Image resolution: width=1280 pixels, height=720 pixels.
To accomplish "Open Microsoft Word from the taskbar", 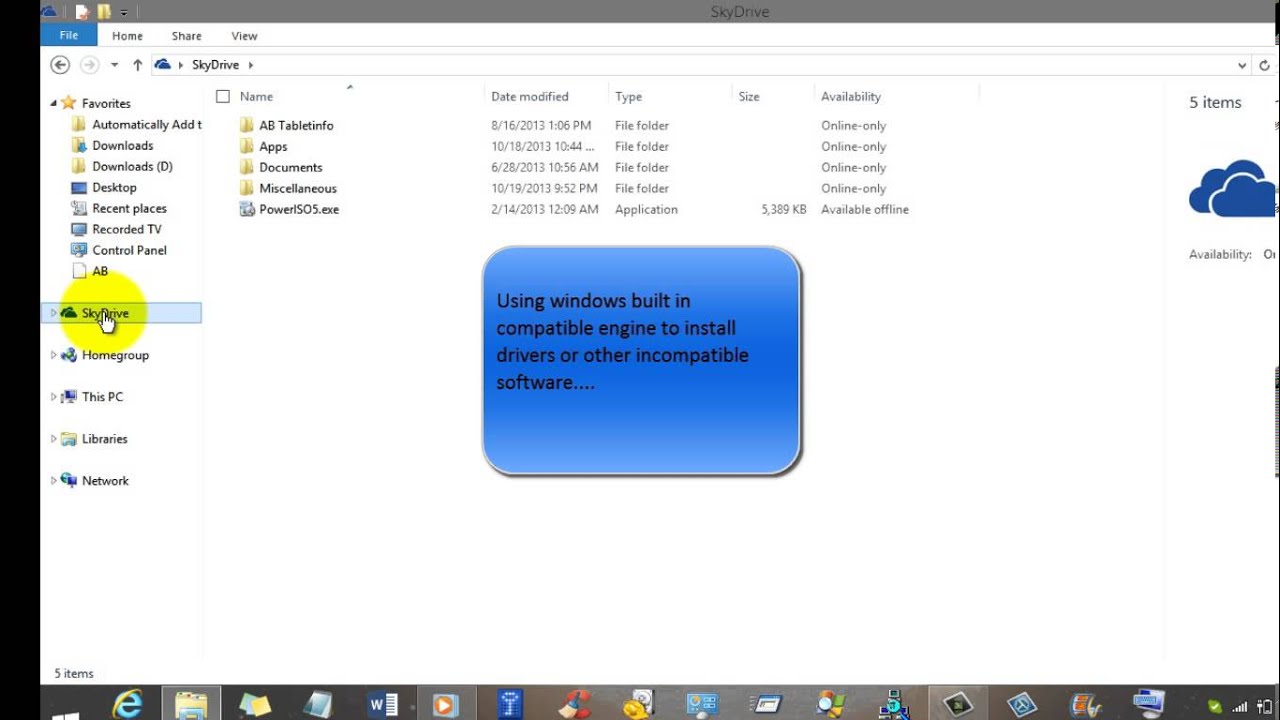I will (383, 704).
